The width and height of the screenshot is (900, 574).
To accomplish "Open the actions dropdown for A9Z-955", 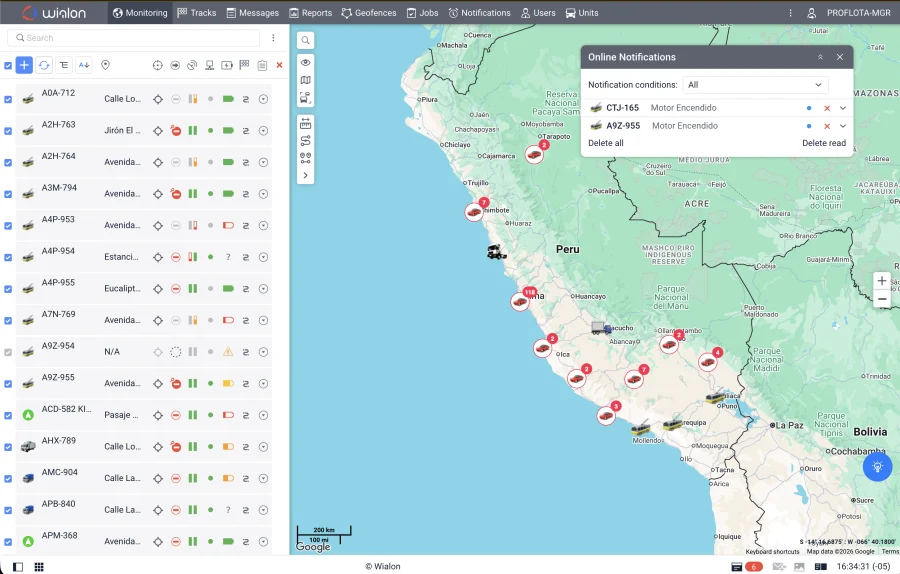I will (x=263, y=383).
